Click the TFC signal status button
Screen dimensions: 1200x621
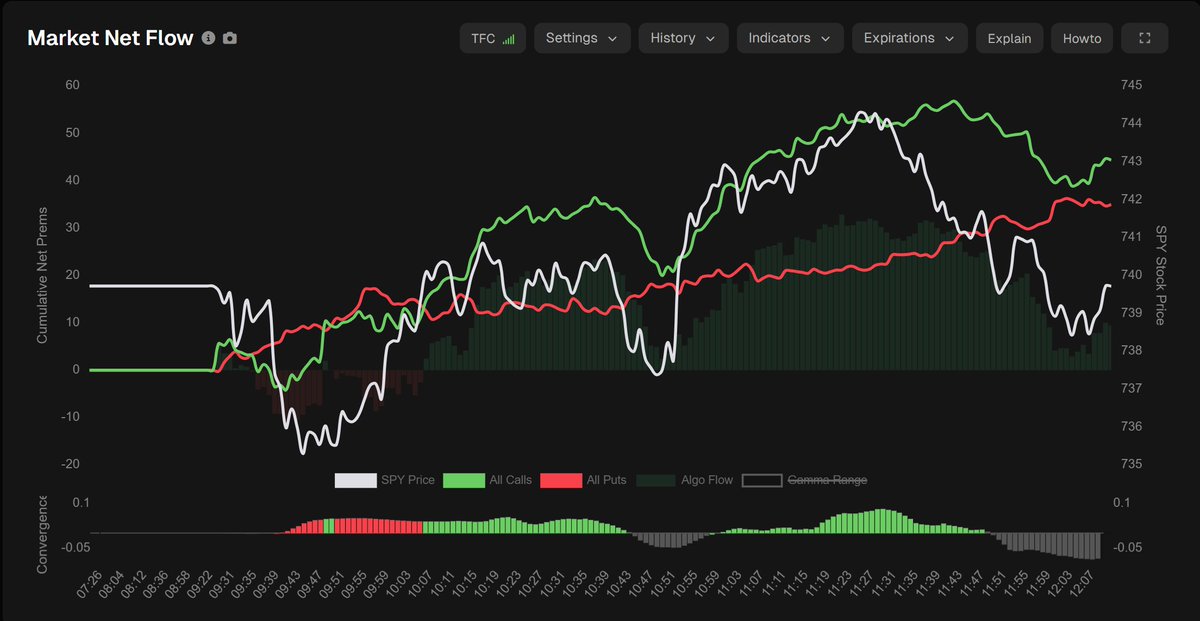click(494, 38)
